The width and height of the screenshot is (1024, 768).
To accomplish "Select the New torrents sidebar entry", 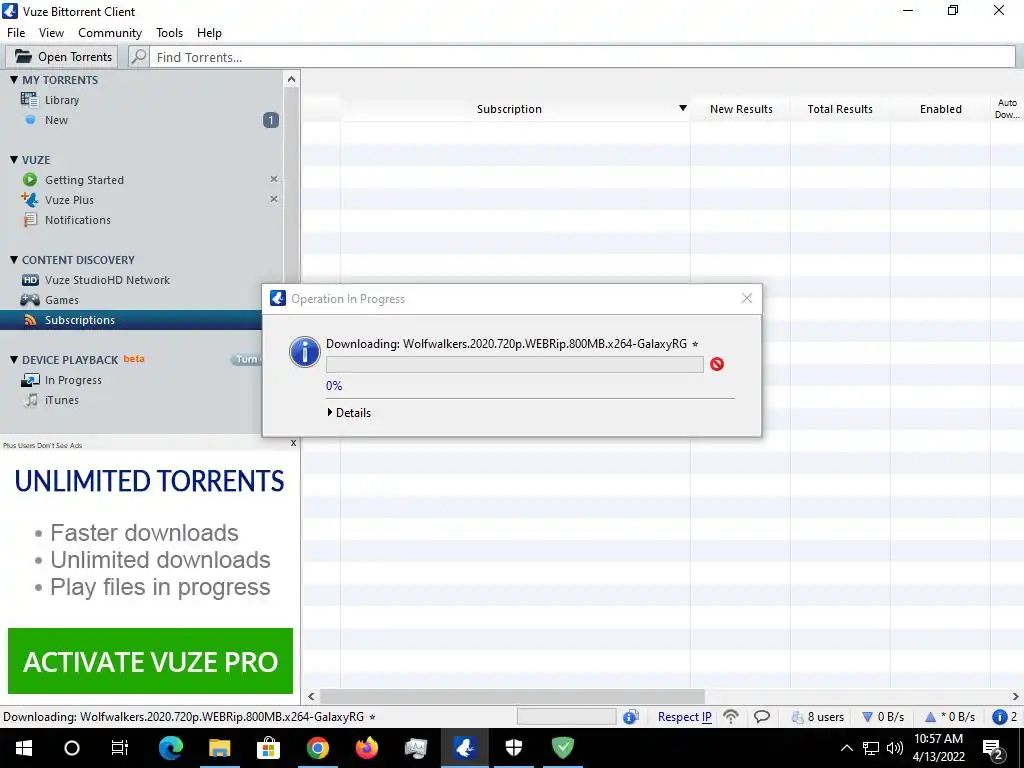I will tap(56, 120).
